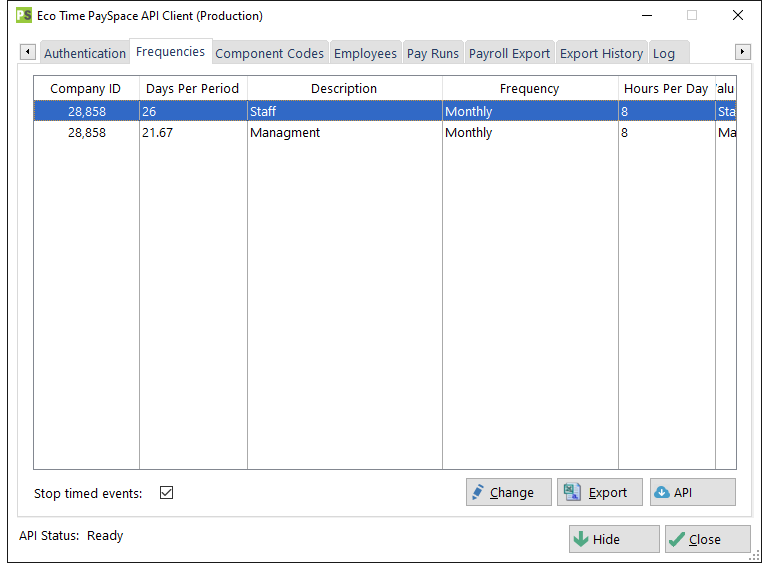The width and height of the screenshot is (769, 570).
Task: Click the API download button
Action: point(692,492)
